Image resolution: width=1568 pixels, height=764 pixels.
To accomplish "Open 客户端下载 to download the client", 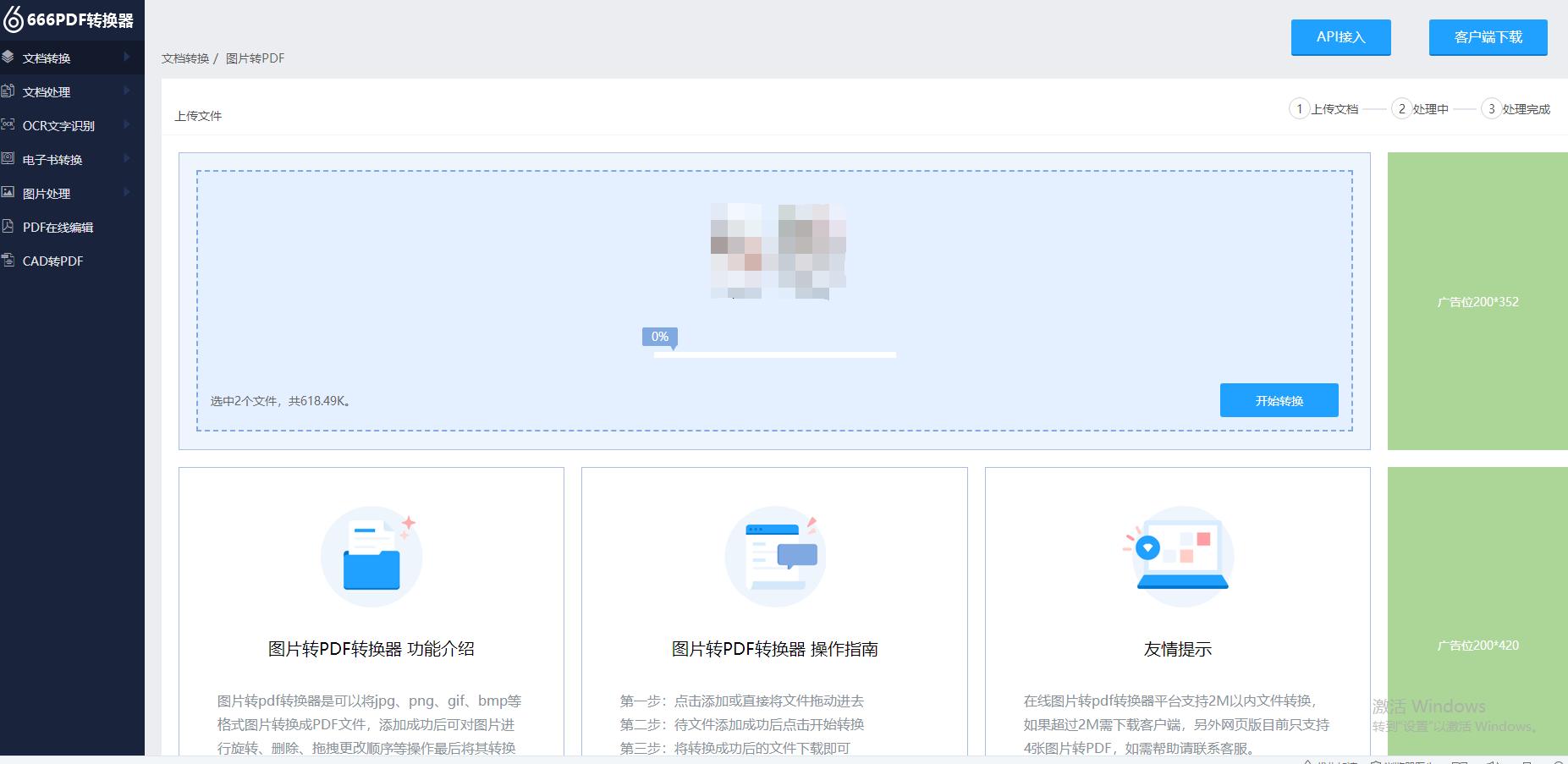I will coord(1488,36).
